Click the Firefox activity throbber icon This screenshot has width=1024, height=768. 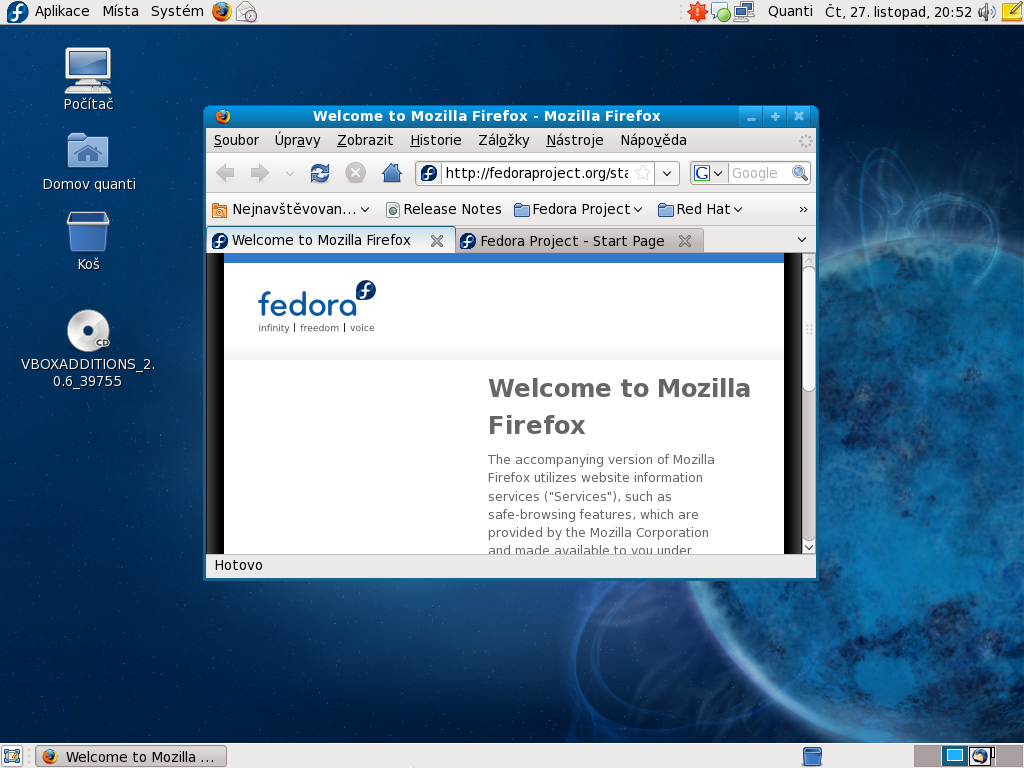pos(806,140)
